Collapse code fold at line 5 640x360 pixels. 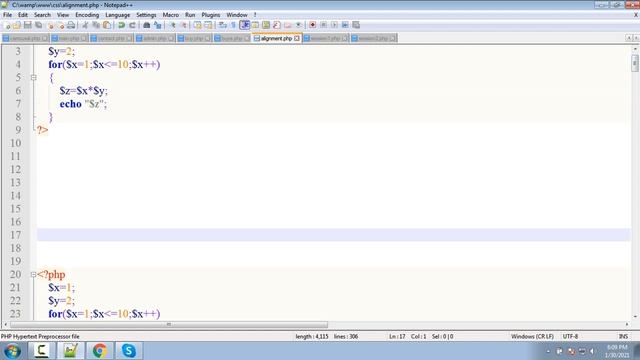33,77
